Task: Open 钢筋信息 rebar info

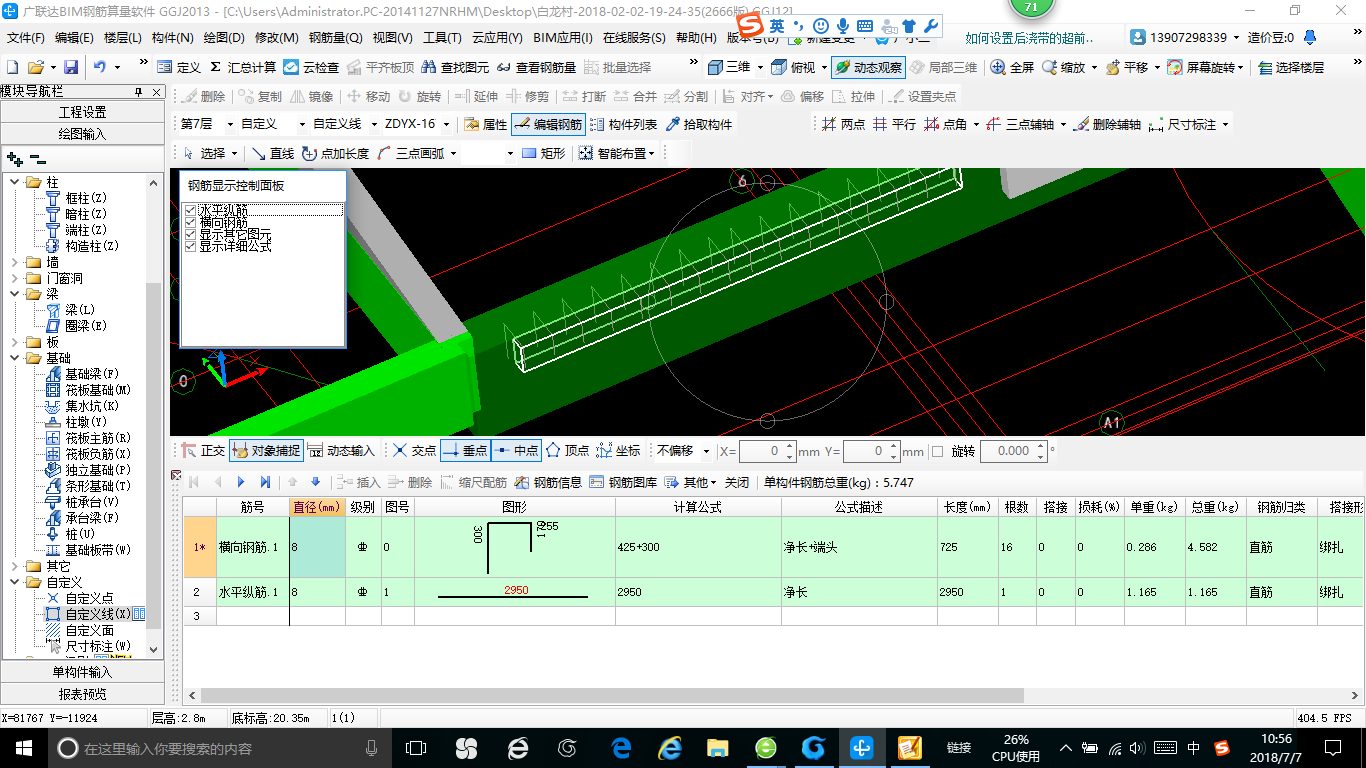Action: pyautogui.click(x=548, y=482)
